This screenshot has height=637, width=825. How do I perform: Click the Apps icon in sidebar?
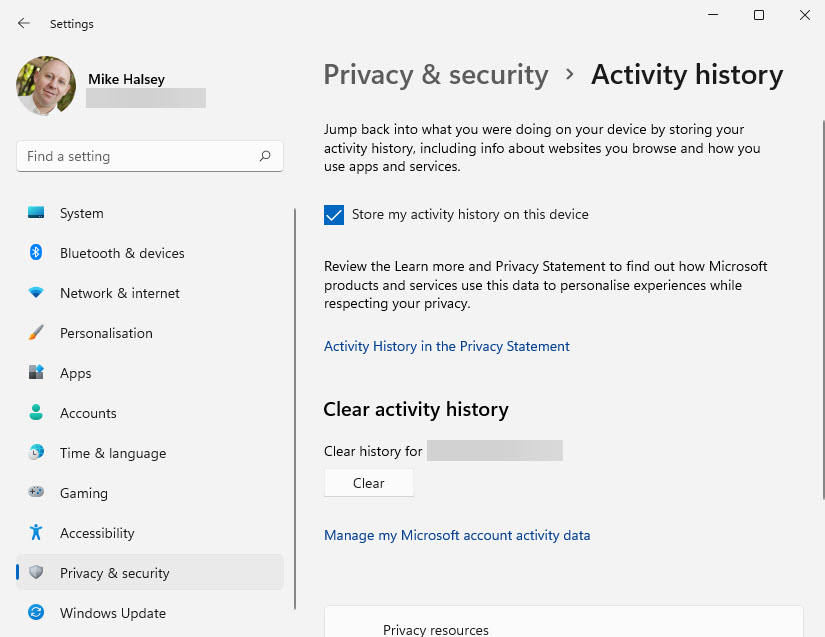[x=36, y=373]
